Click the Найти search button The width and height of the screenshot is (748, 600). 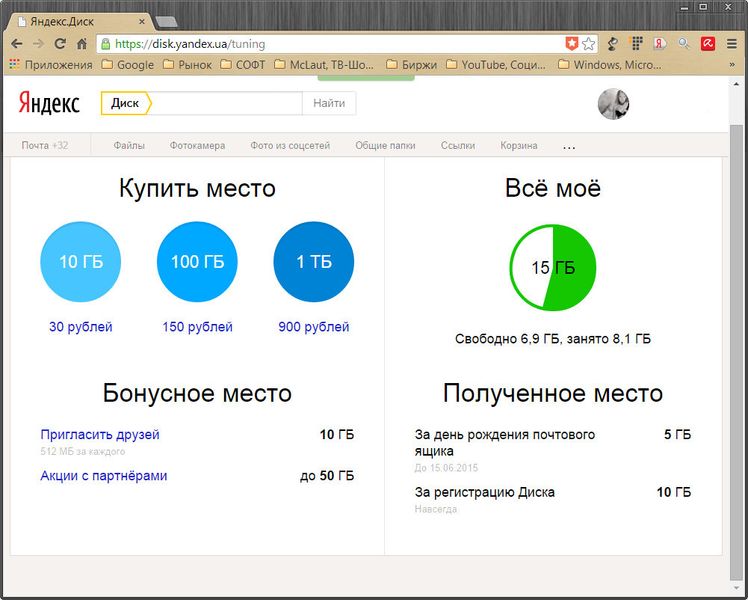tap(329, 103)
